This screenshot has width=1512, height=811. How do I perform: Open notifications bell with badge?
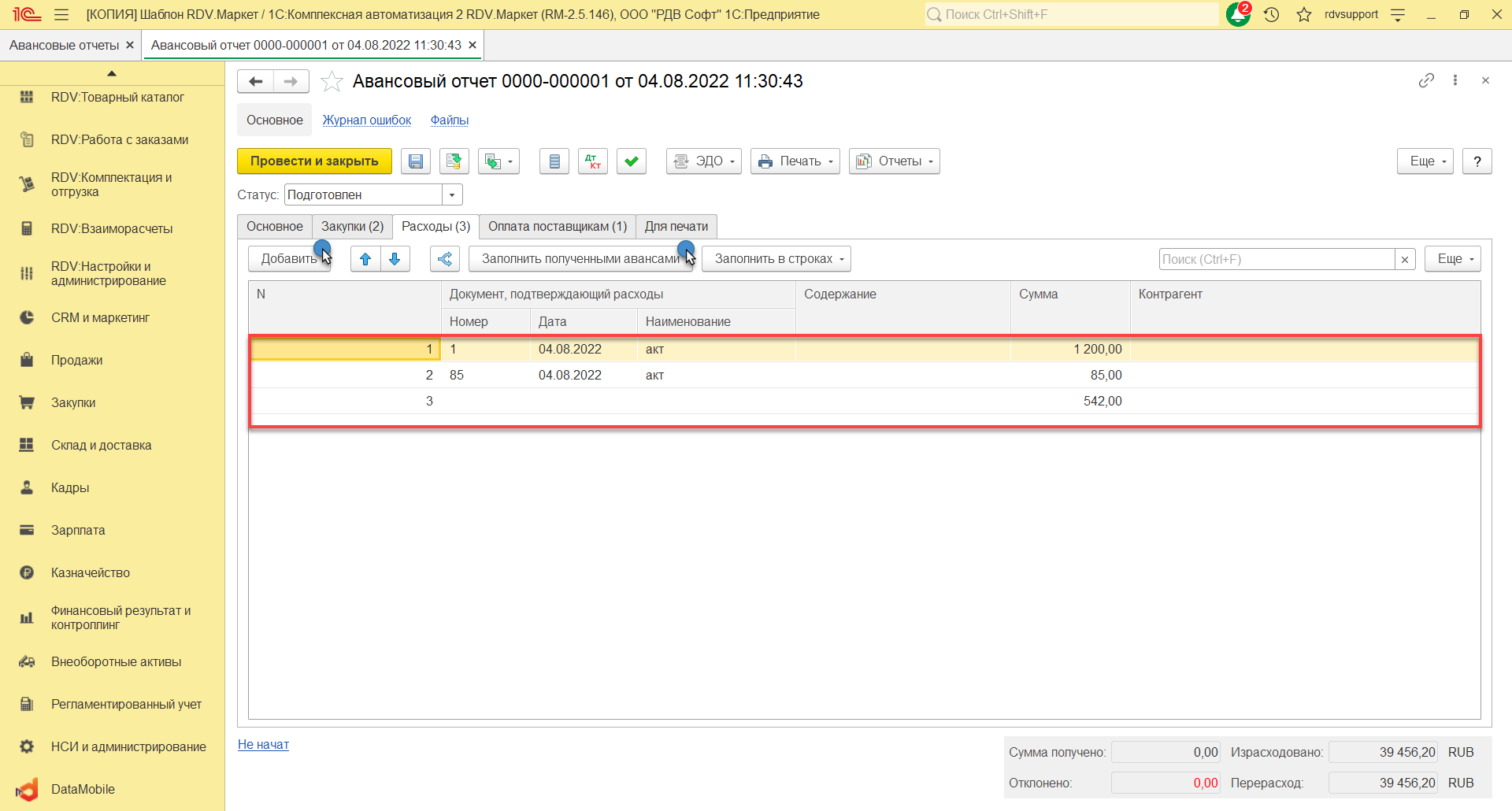click(1238, 14)
